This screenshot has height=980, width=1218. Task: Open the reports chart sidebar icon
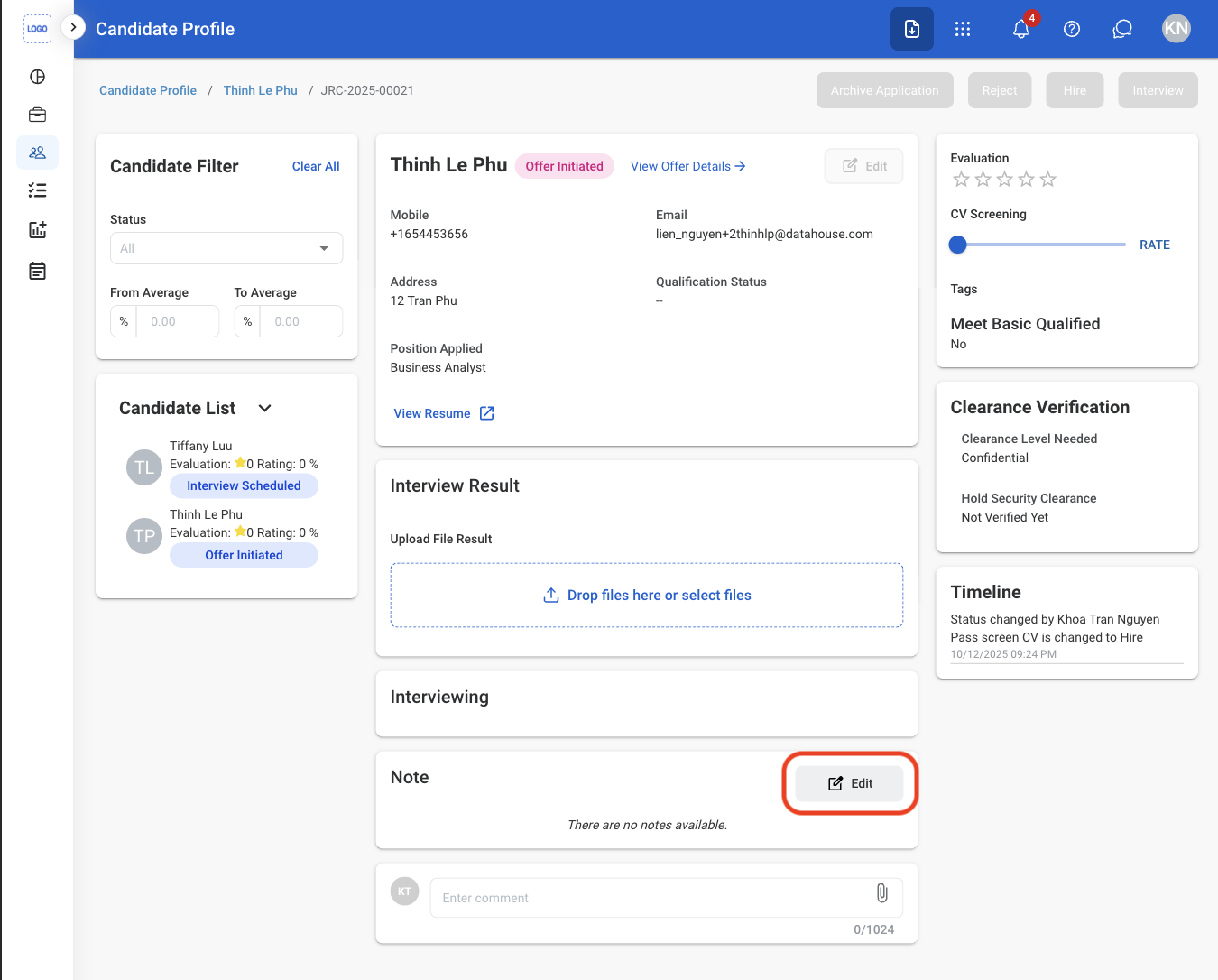(x=37, y=230)
